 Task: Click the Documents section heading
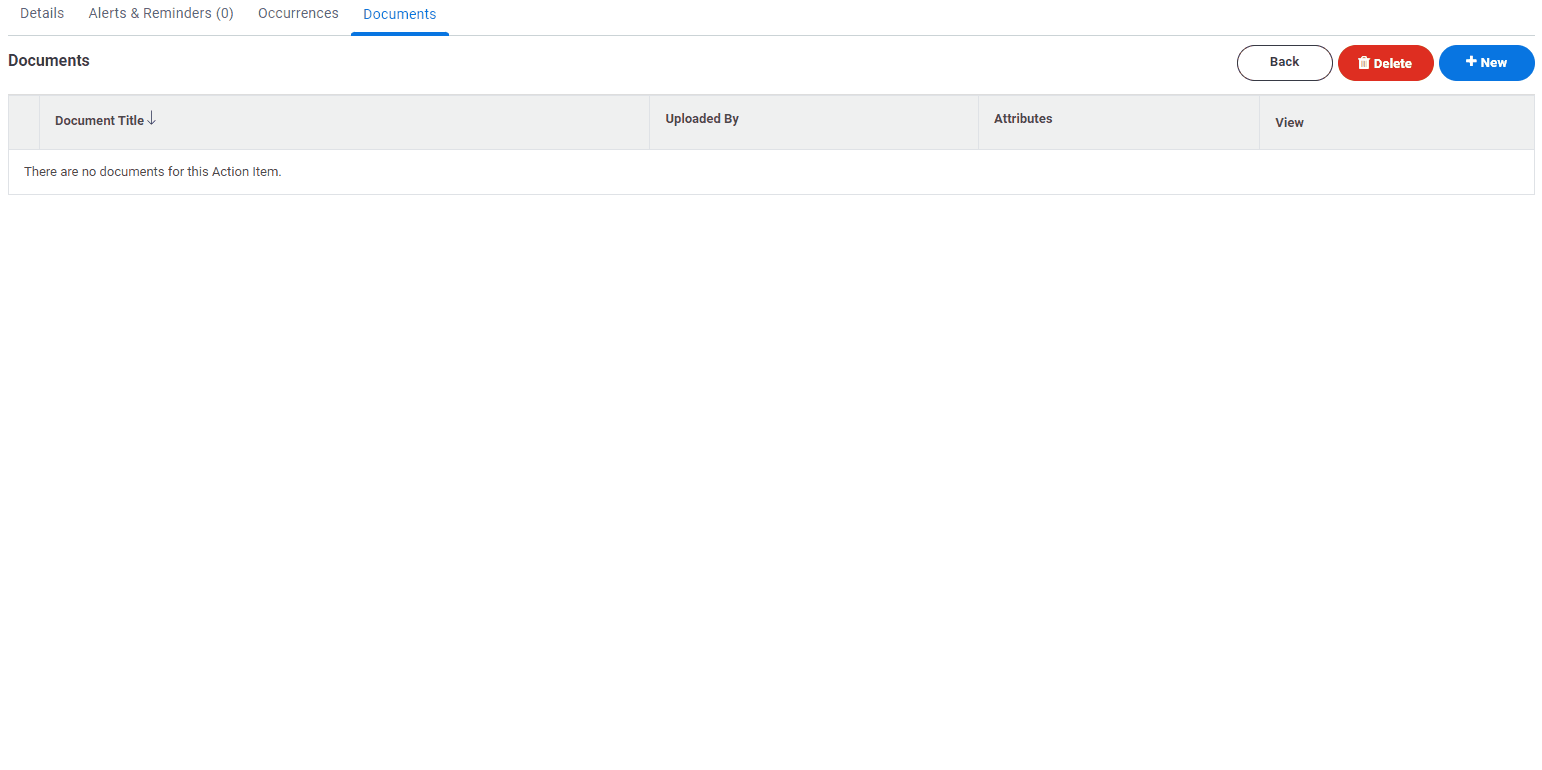tap(49, 61)
